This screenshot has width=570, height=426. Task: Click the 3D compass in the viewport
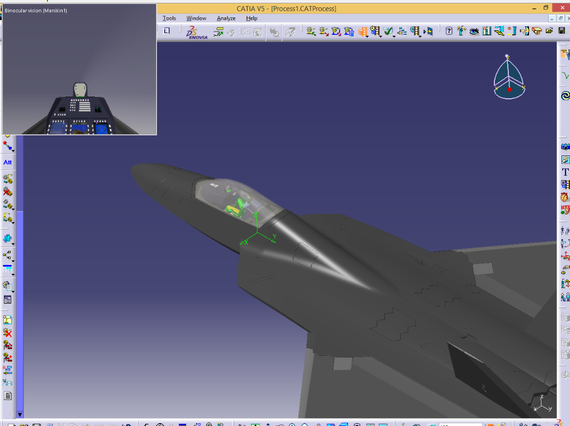(x=509, y=78)
